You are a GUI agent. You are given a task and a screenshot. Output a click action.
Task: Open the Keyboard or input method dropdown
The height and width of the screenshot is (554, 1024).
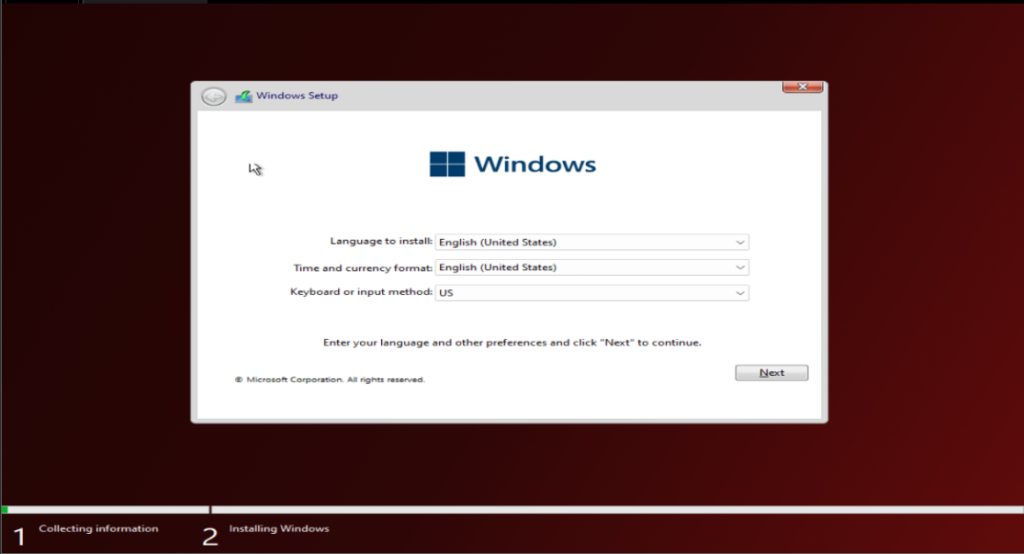pyautogui.click(x=591, y=292)
